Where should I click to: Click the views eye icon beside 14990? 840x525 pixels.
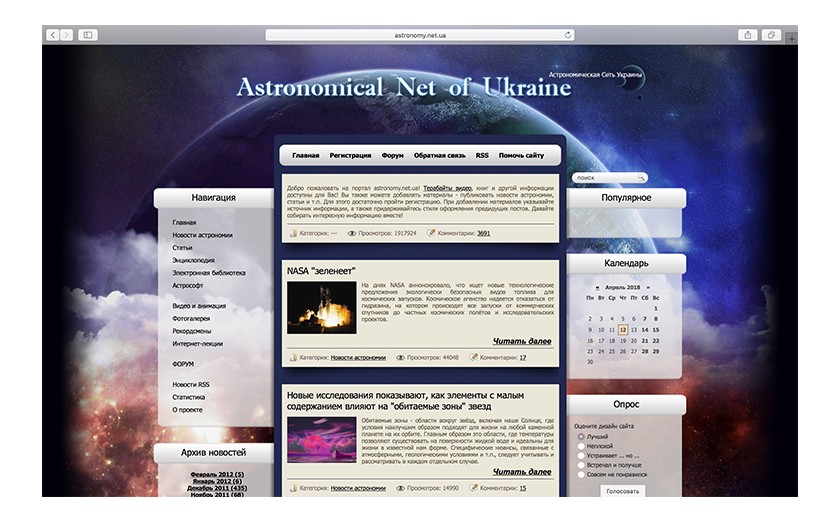400,488
